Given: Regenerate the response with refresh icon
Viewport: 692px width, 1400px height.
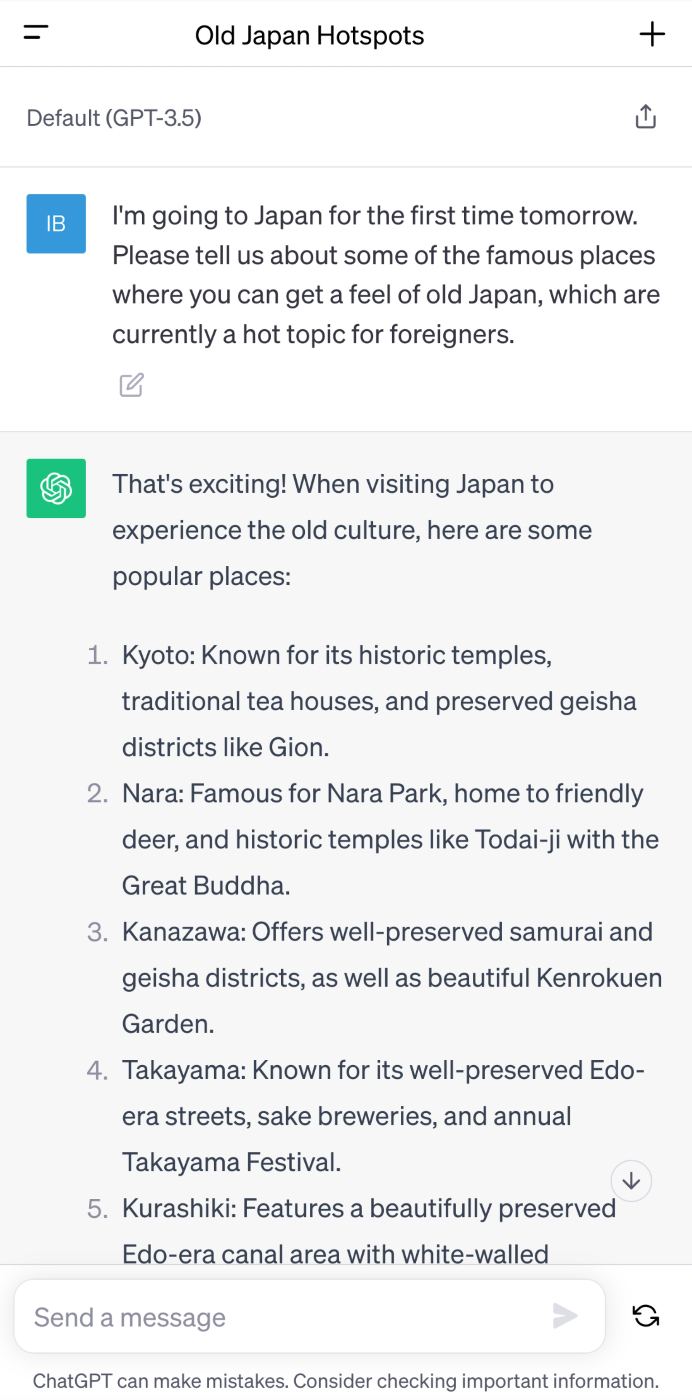Looking at the screenshot, I should pyautogui.click(x=646, y=1316).
